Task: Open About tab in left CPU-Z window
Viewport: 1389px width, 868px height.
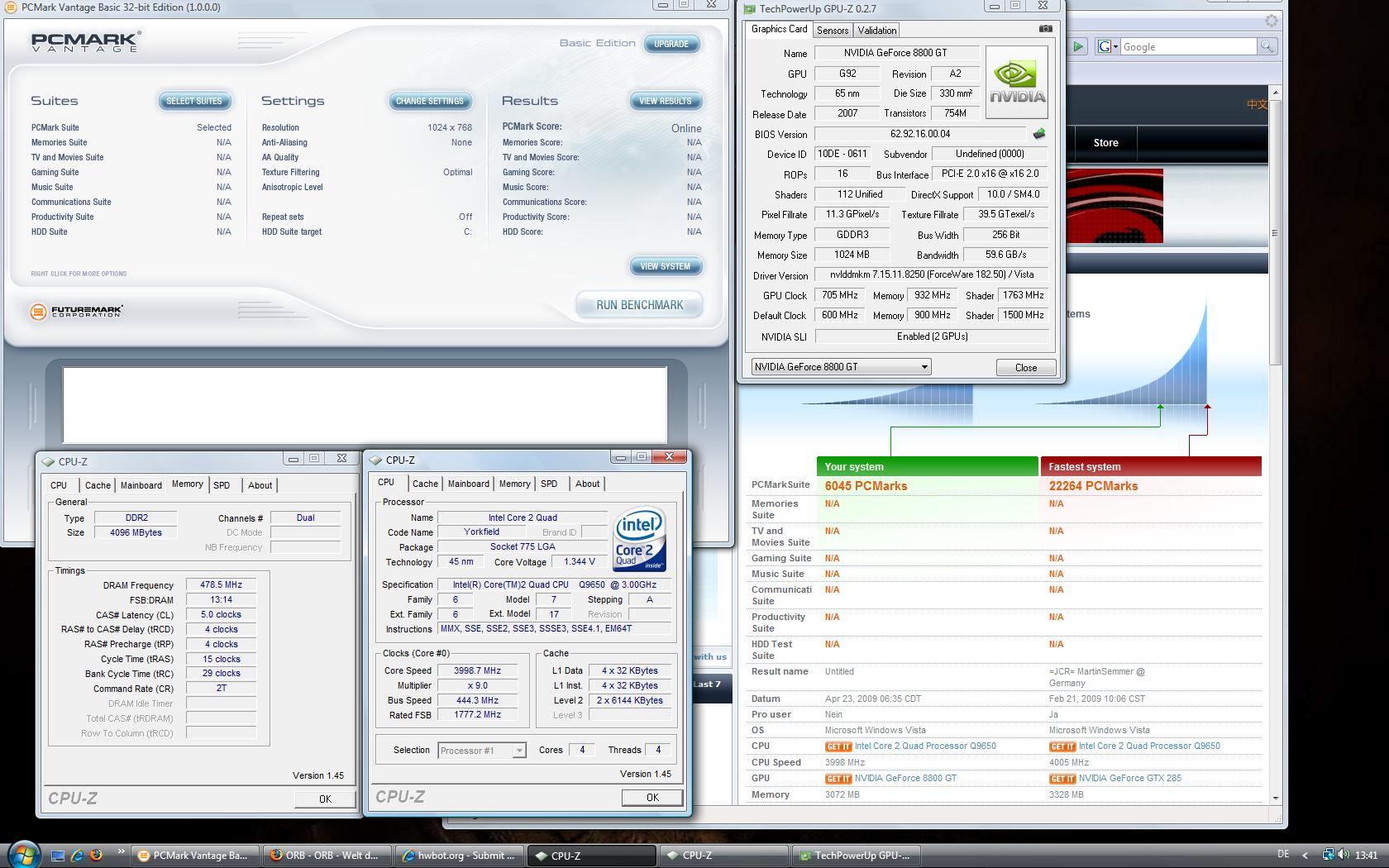Action: (x=260, y=485)
